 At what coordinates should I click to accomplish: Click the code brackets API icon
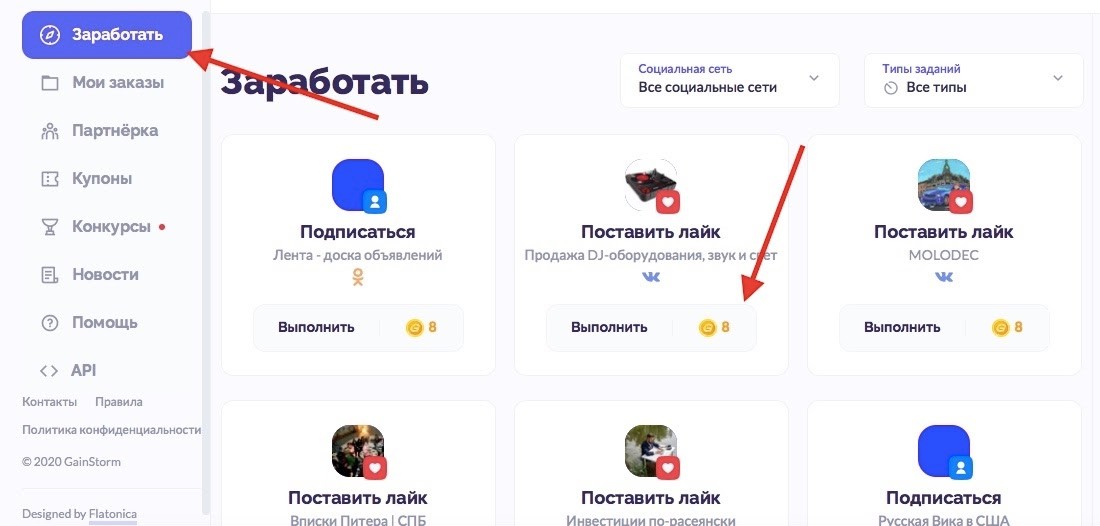click(x=48, y=371)
